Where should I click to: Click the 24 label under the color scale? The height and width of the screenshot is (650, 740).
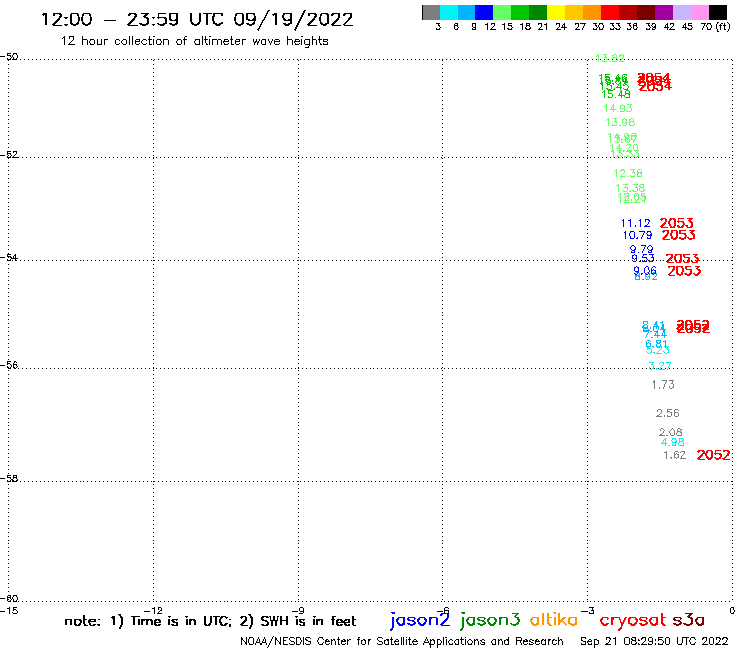coord(561,27)
